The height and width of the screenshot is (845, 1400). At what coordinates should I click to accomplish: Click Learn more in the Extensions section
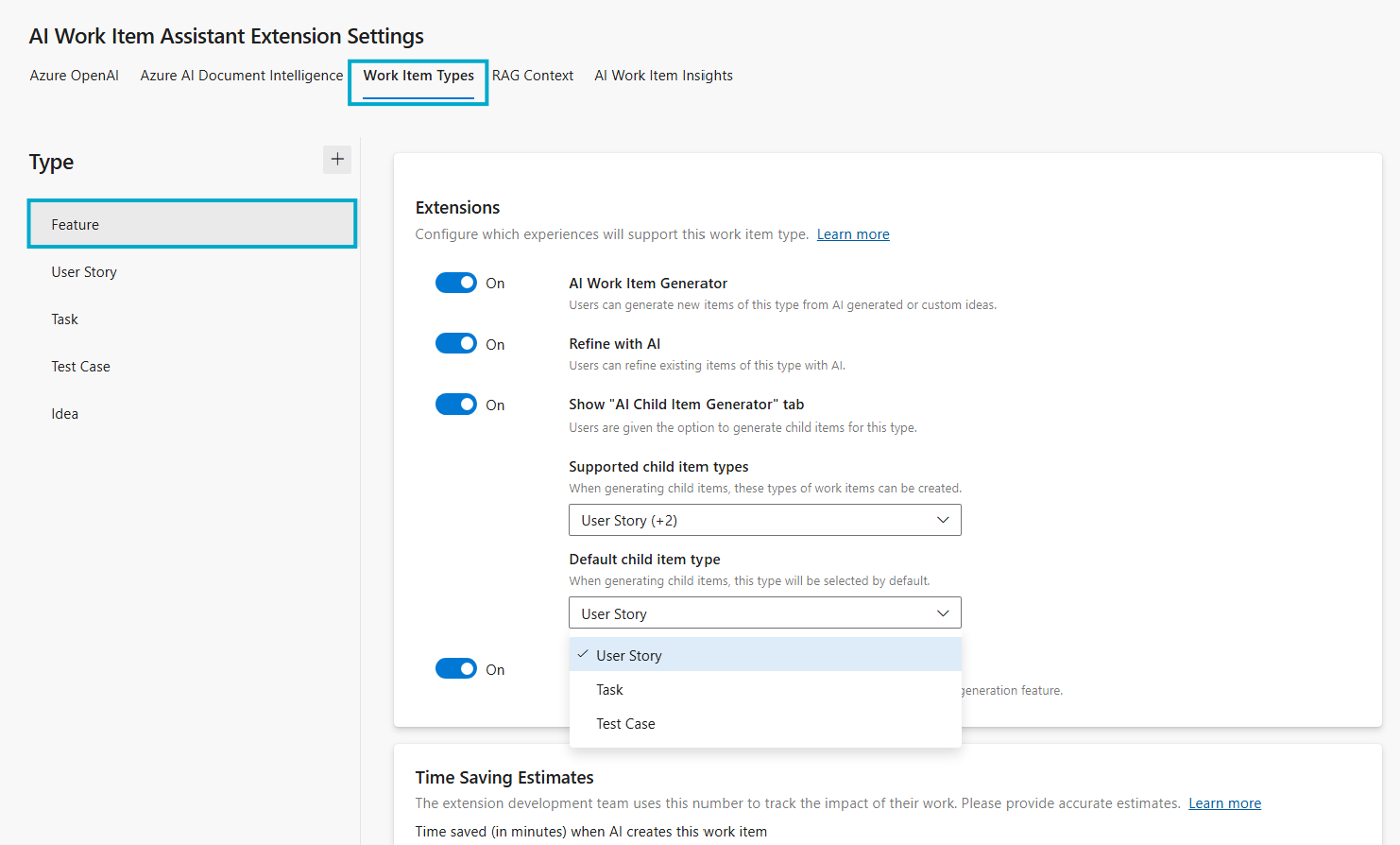[852, 233]
